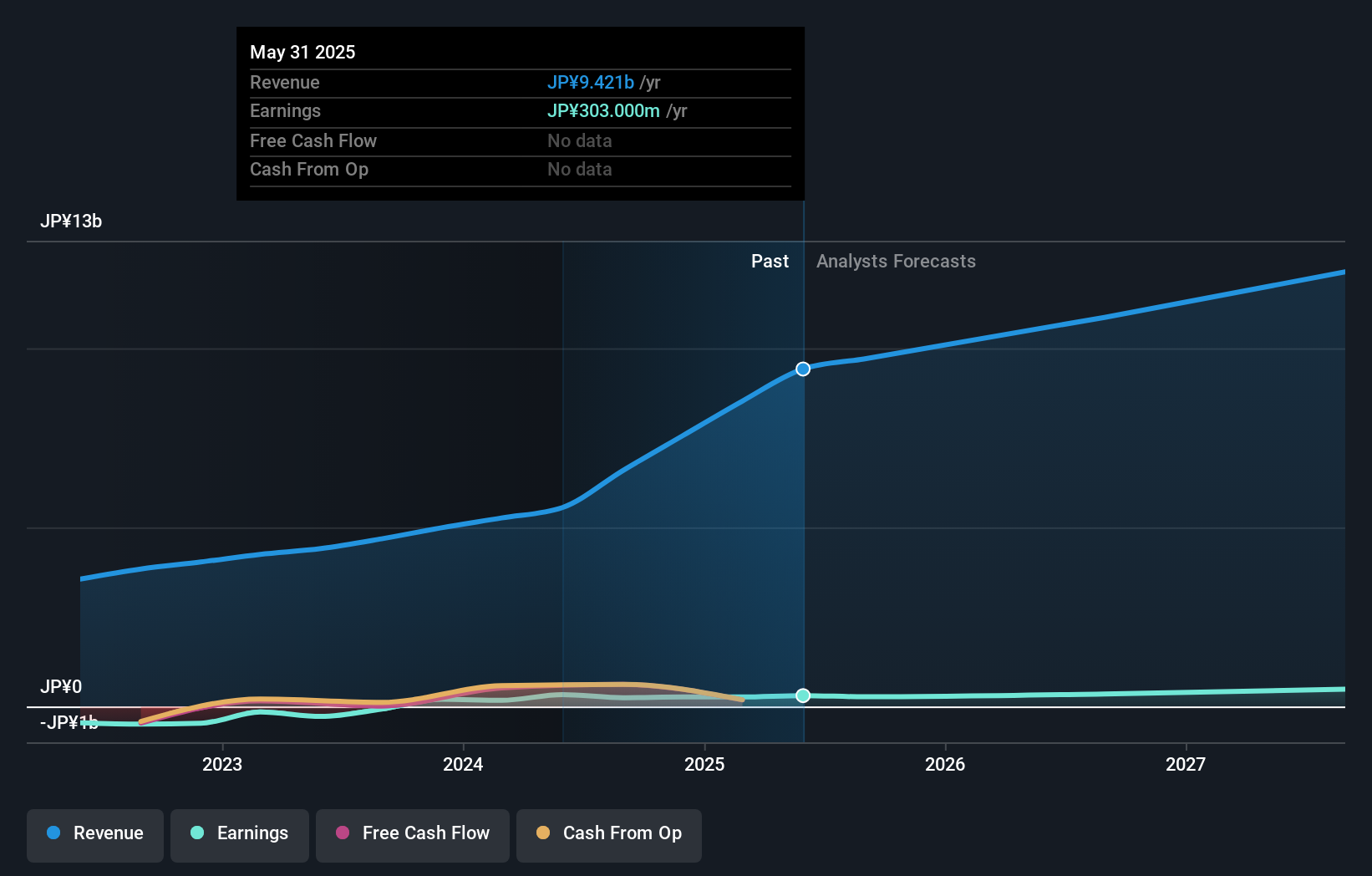Toggle the Cash From Op legend button

(609, 835)
